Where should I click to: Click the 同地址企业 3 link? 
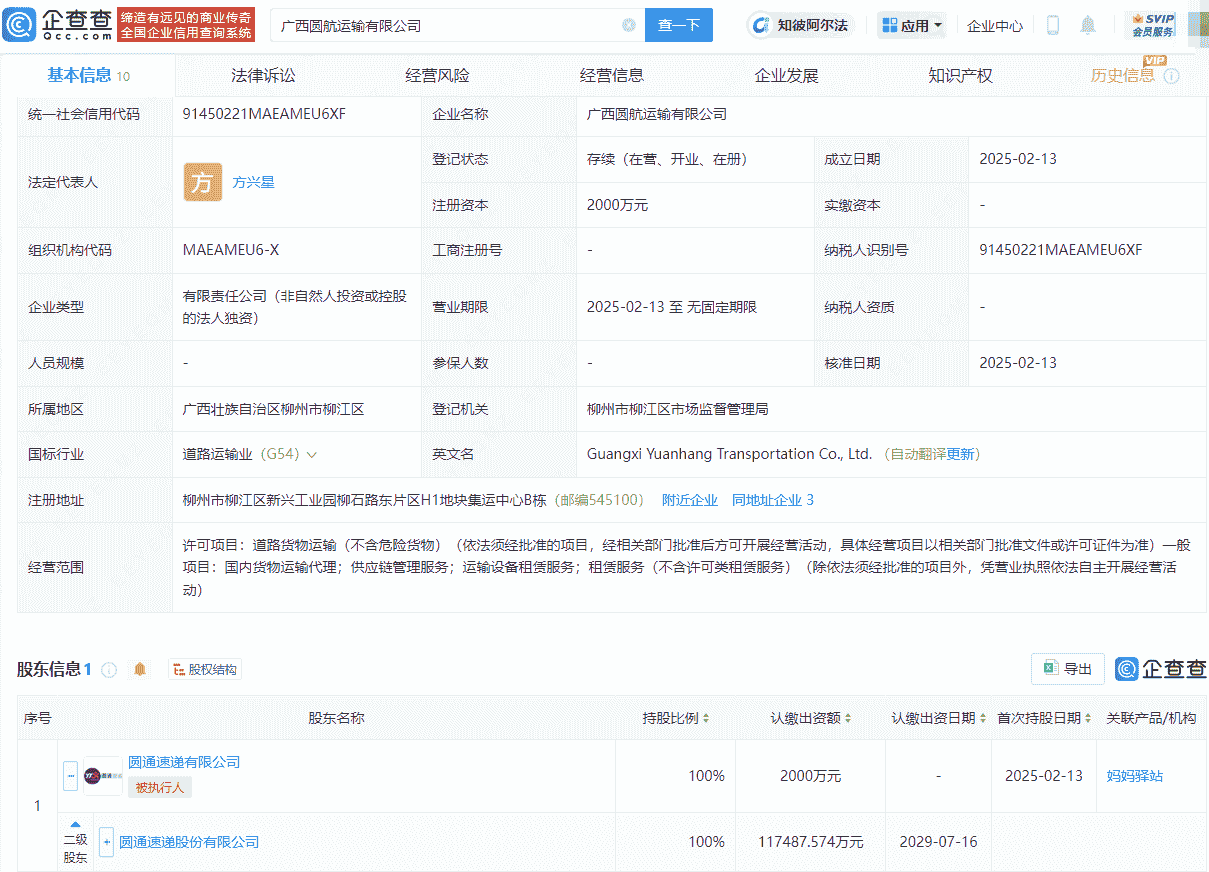click(x=774, y=500)
